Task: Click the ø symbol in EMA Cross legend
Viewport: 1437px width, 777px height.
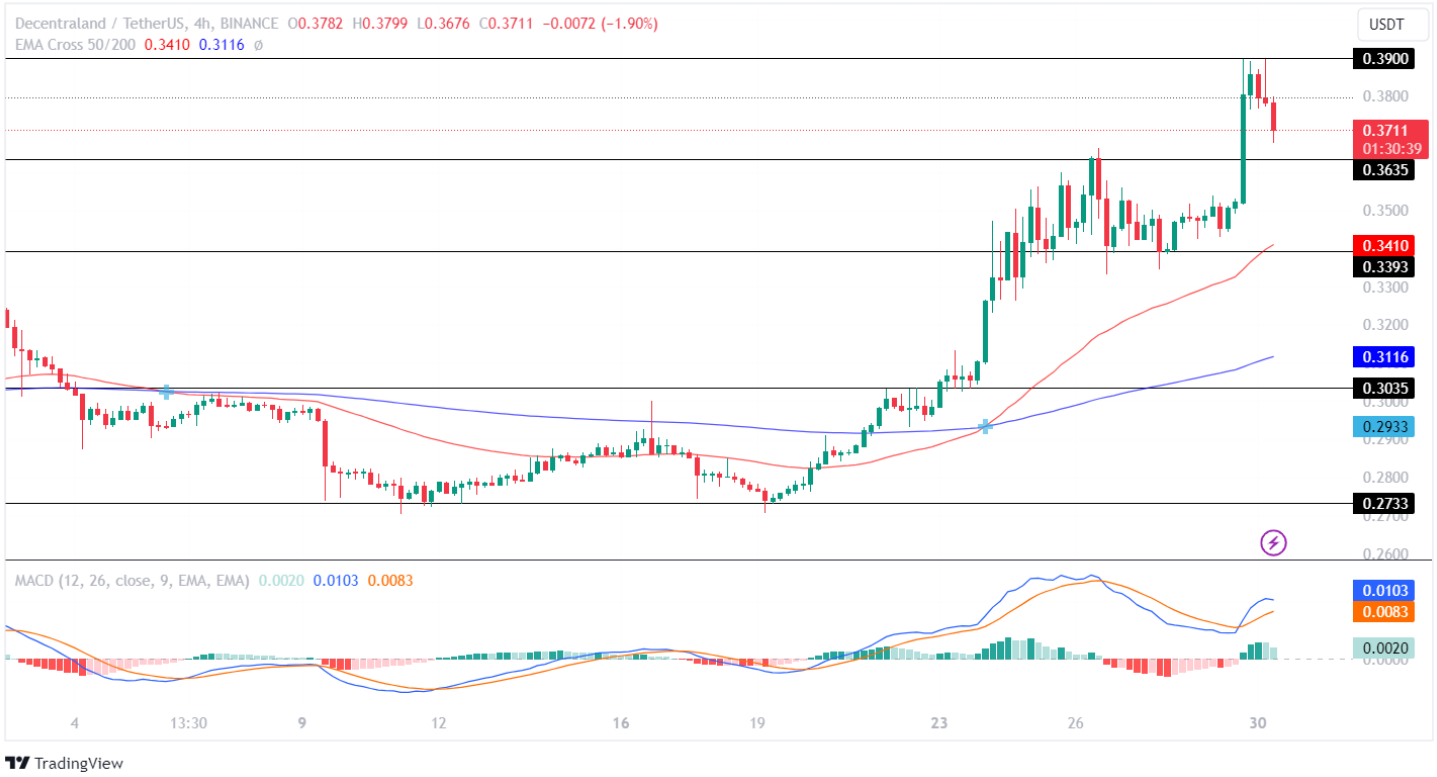Action: click(x=258, y=45)
